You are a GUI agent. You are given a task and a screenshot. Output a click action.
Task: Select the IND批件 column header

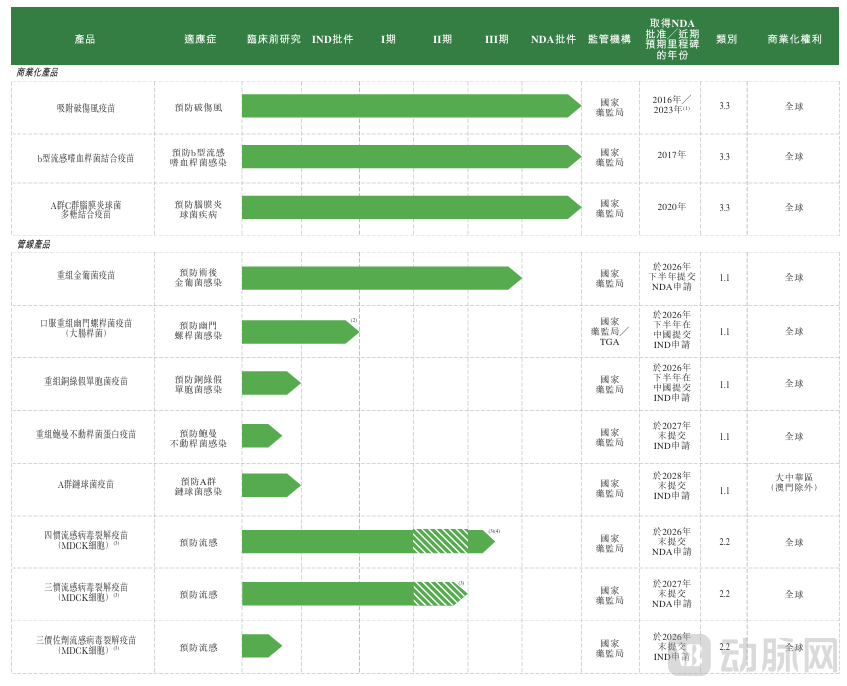332,39
